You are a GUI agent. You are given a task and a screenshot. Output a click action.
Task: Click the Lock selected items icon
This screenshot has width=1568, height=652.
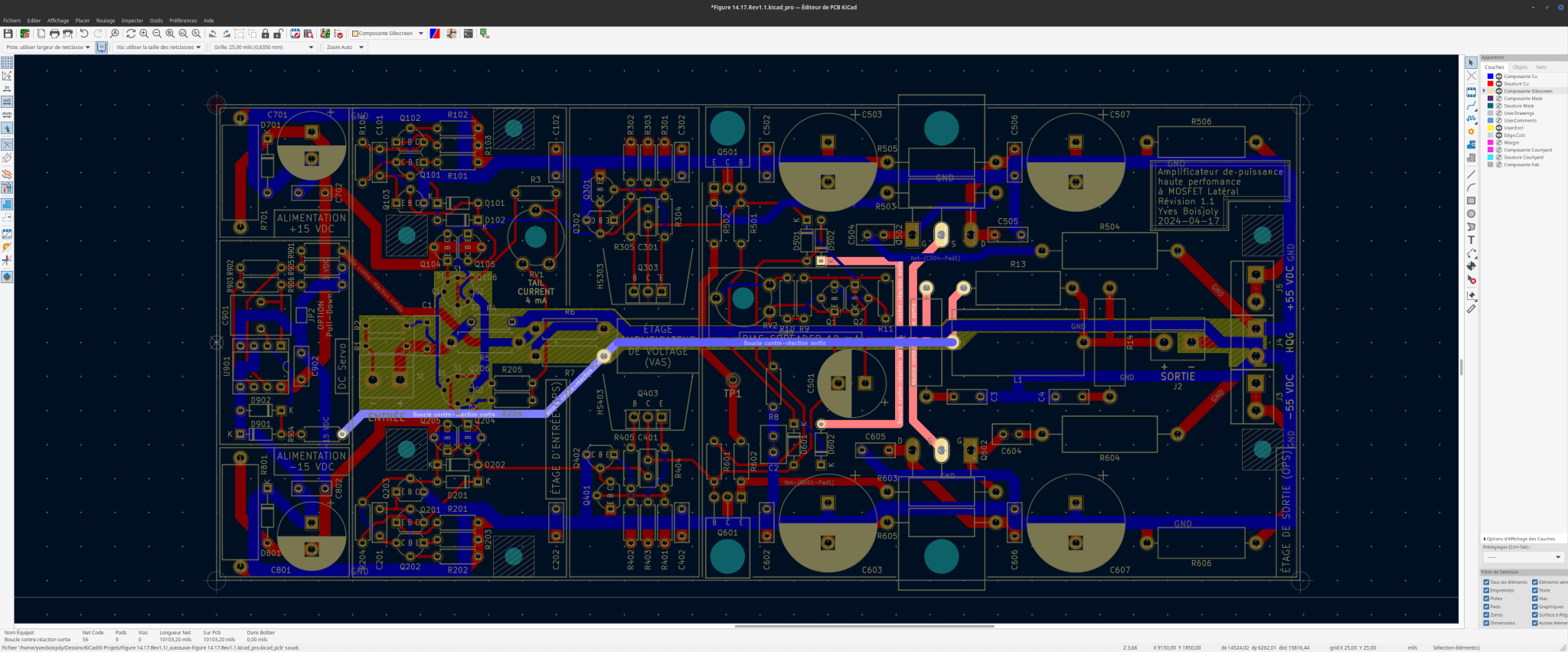pos(265,34)
